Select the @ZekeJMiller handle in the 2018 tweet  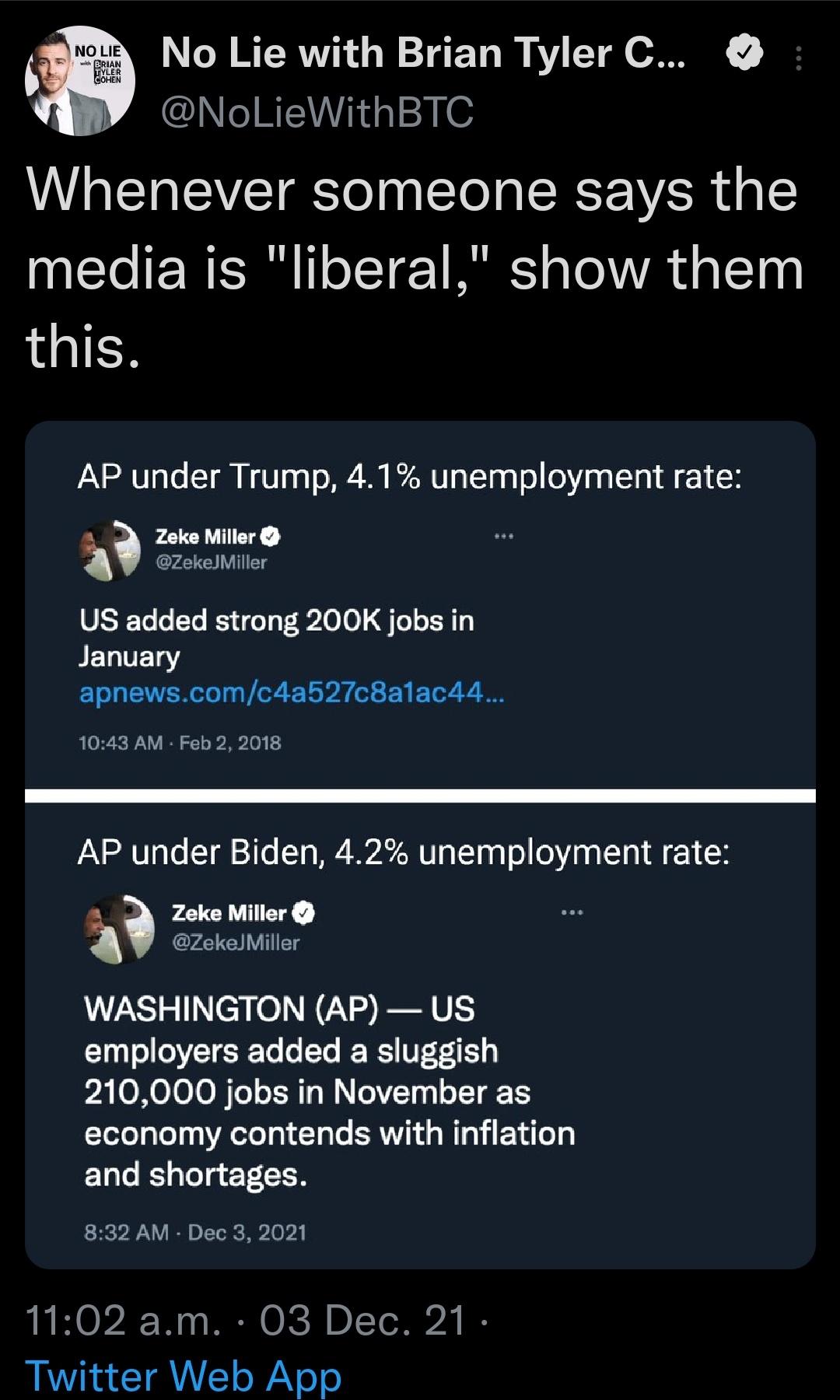click(212, 562)
